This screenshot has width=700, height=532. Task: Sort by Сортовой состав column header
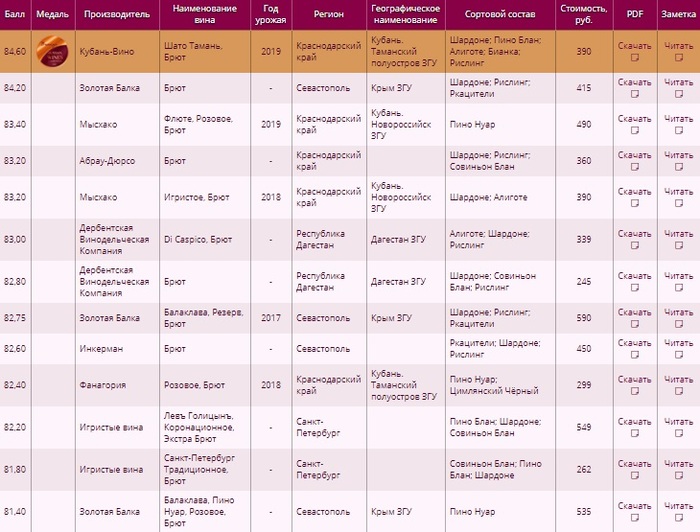(500, 14)
